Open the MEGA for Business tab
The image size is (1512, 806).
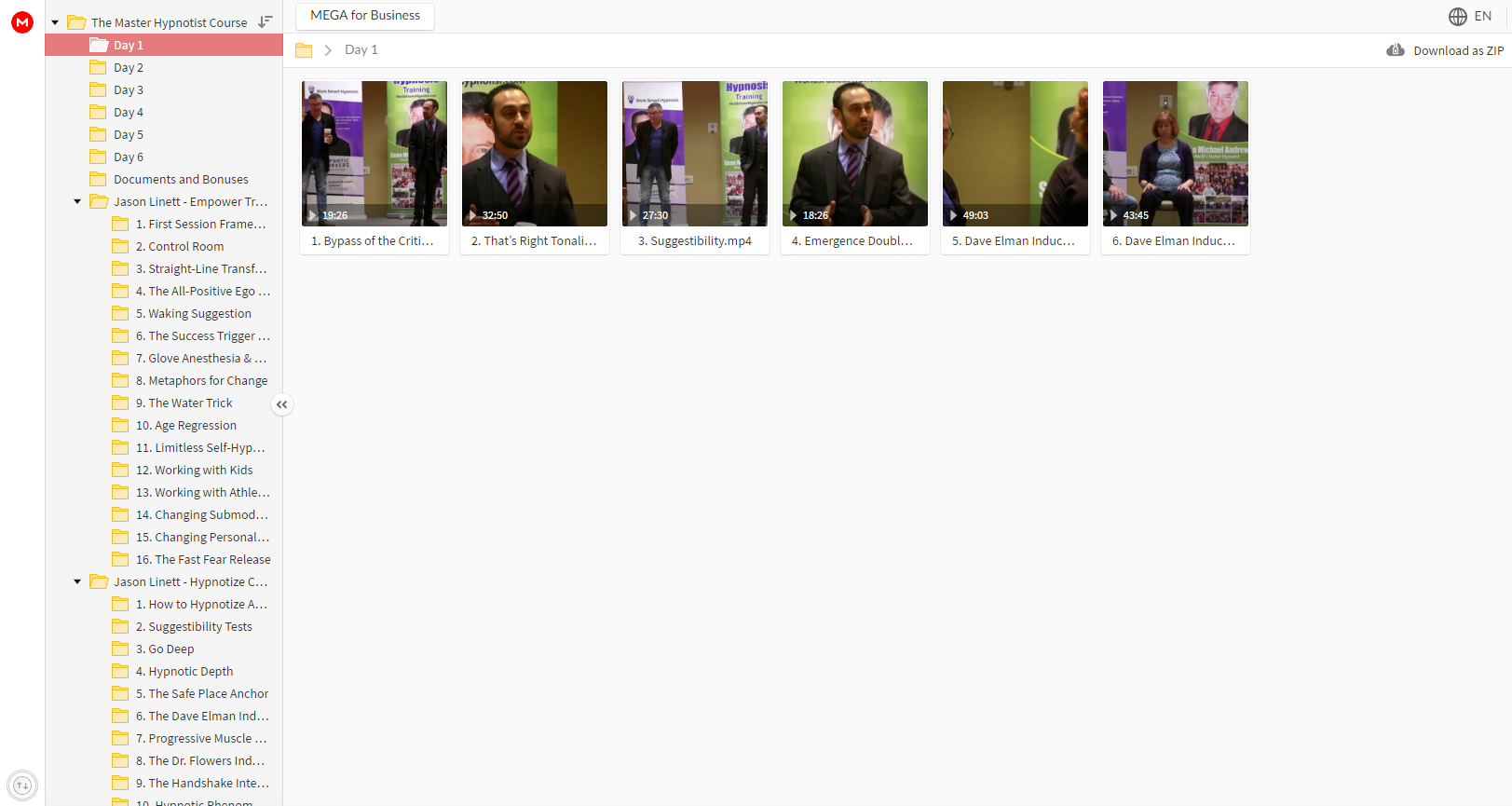pos(365,15)
